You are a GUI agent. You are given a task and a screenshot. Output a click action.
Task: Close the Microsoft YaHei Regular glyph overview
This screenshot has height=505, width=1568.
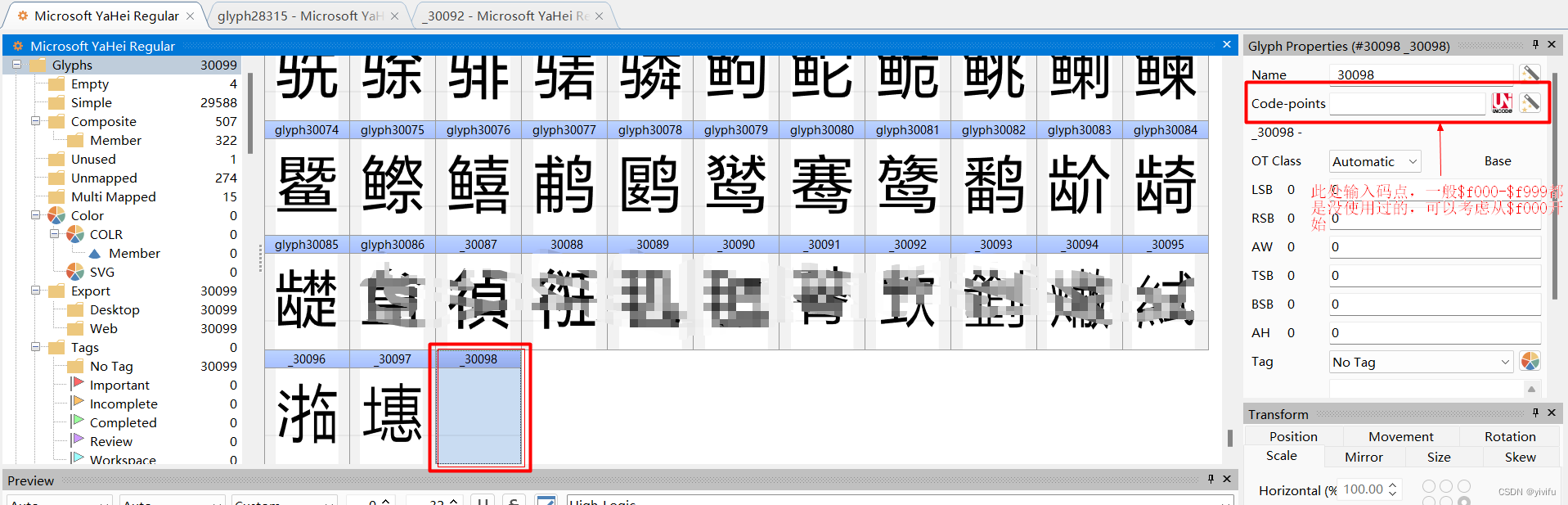click(x=1226, y=44)
